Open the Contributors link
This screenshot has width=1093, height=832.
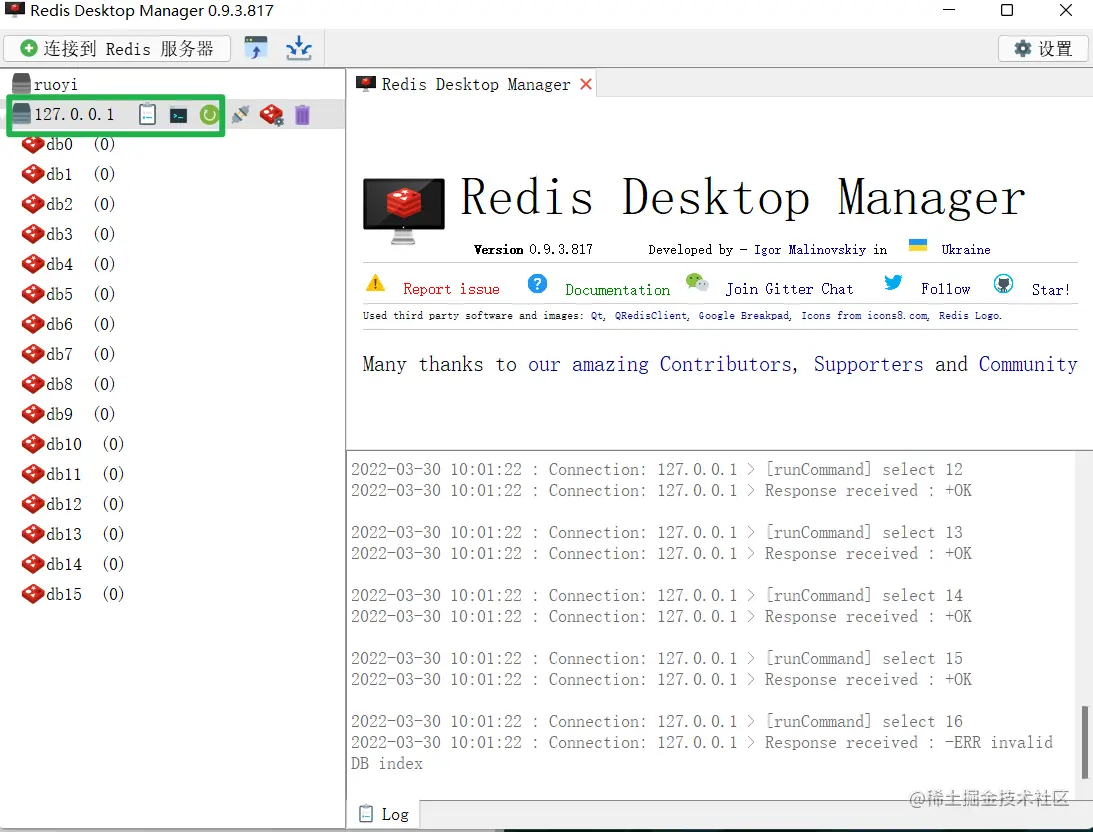coord(726,364)
